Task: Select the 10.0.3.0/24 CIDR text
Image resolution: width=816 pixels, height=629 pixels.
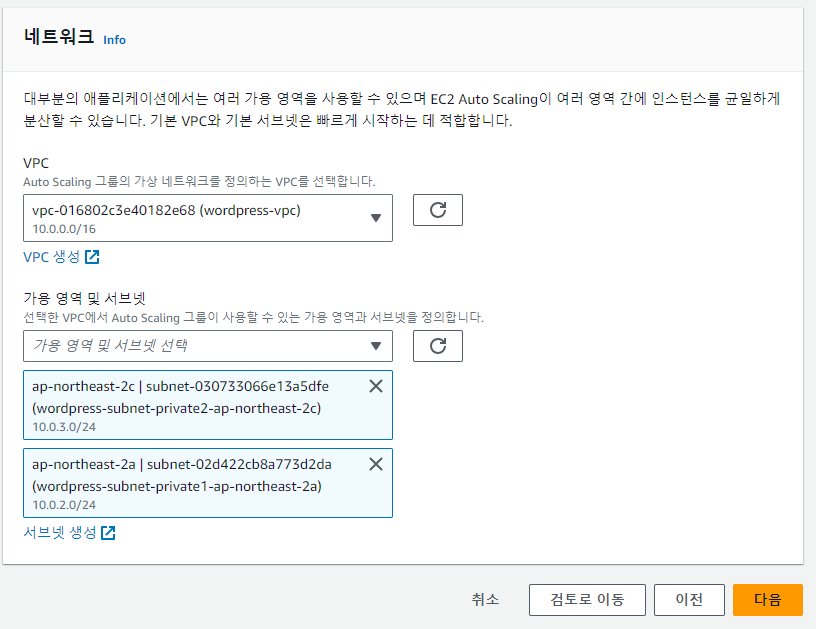Action: 64,427
